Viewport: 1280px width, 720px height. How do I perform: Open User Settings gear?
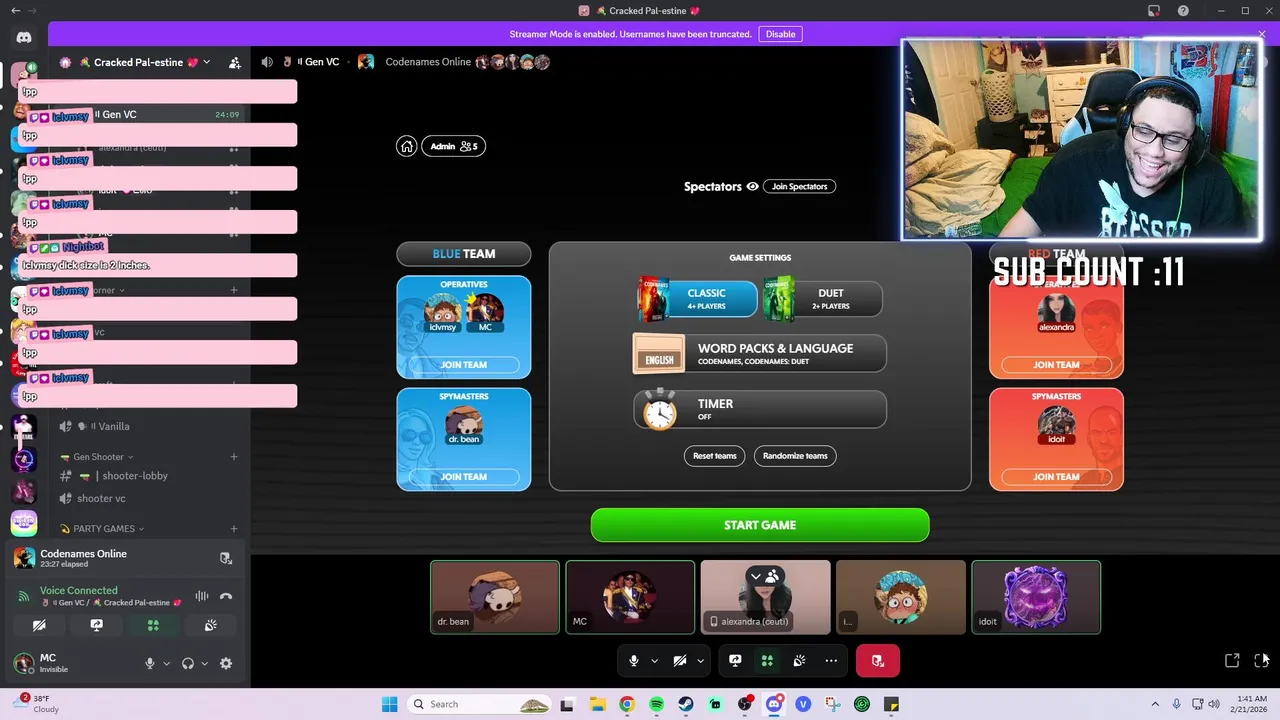pyautogui.click(x=226, y=663)
